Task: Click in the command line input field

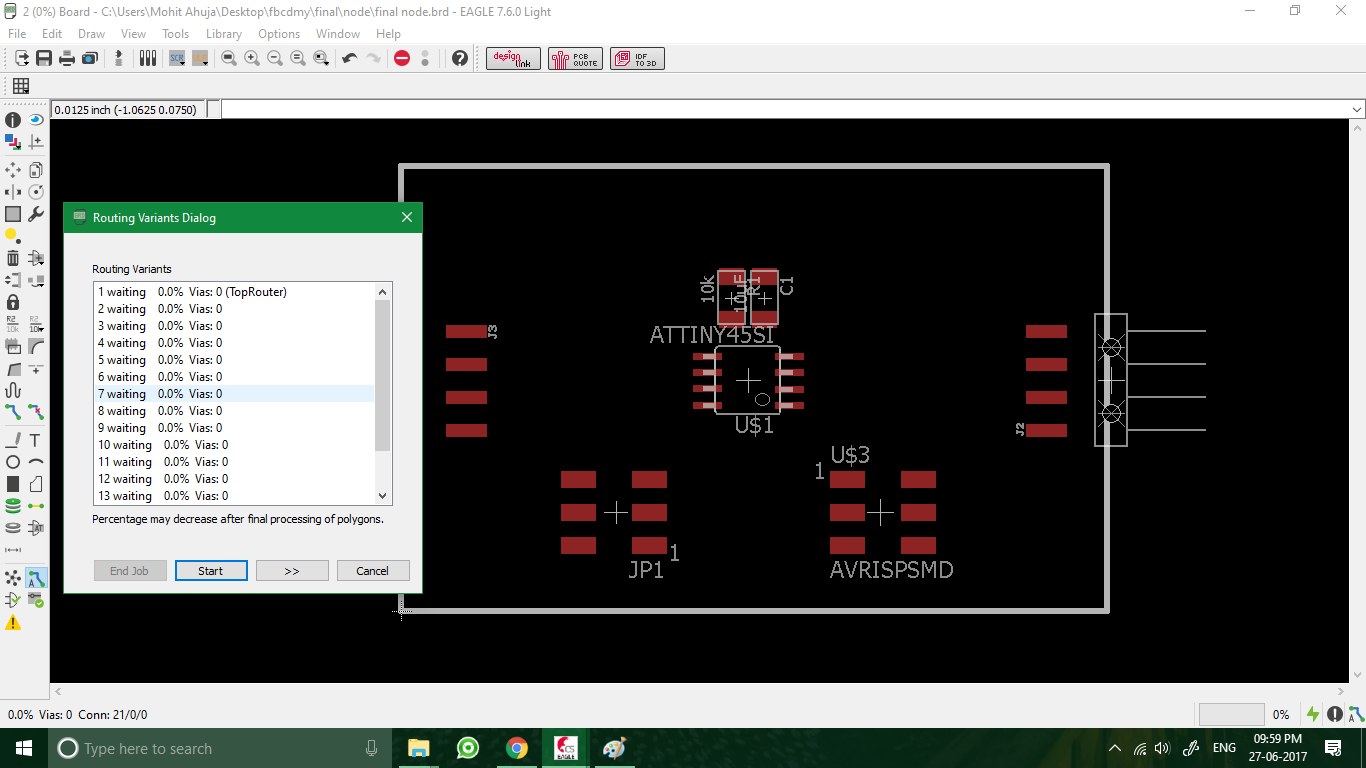Action: point(785,109)
